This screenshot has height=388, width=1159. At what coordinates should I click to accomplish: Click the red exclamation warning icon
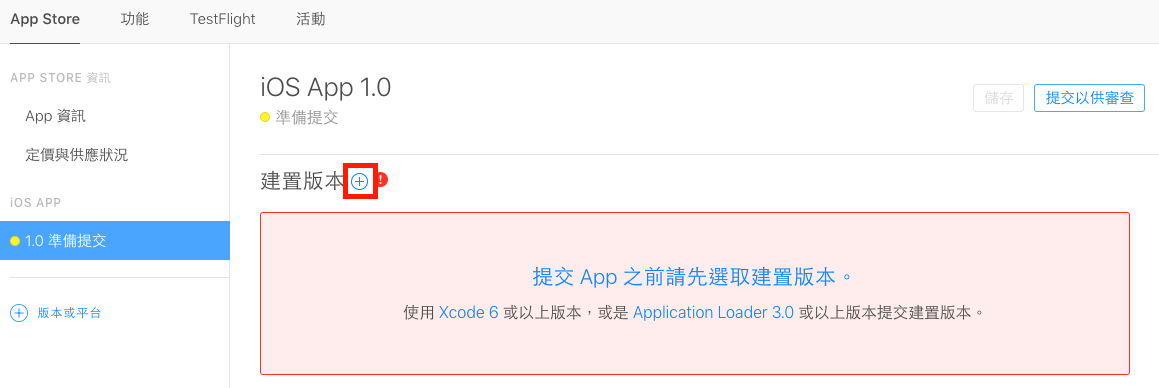pos(382,180)
